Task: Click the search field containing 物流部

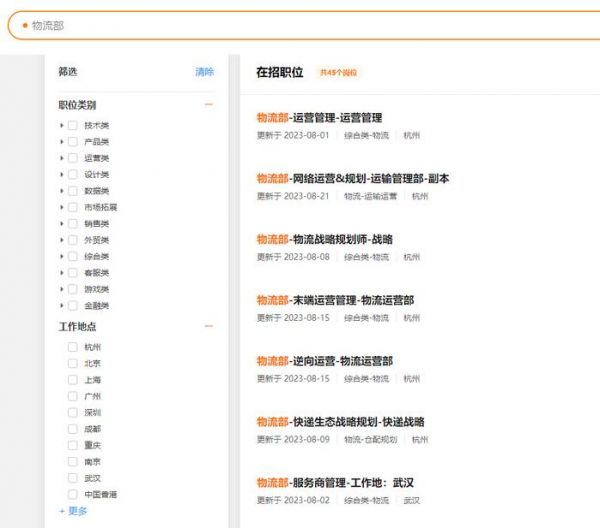Action: [300, 25]
